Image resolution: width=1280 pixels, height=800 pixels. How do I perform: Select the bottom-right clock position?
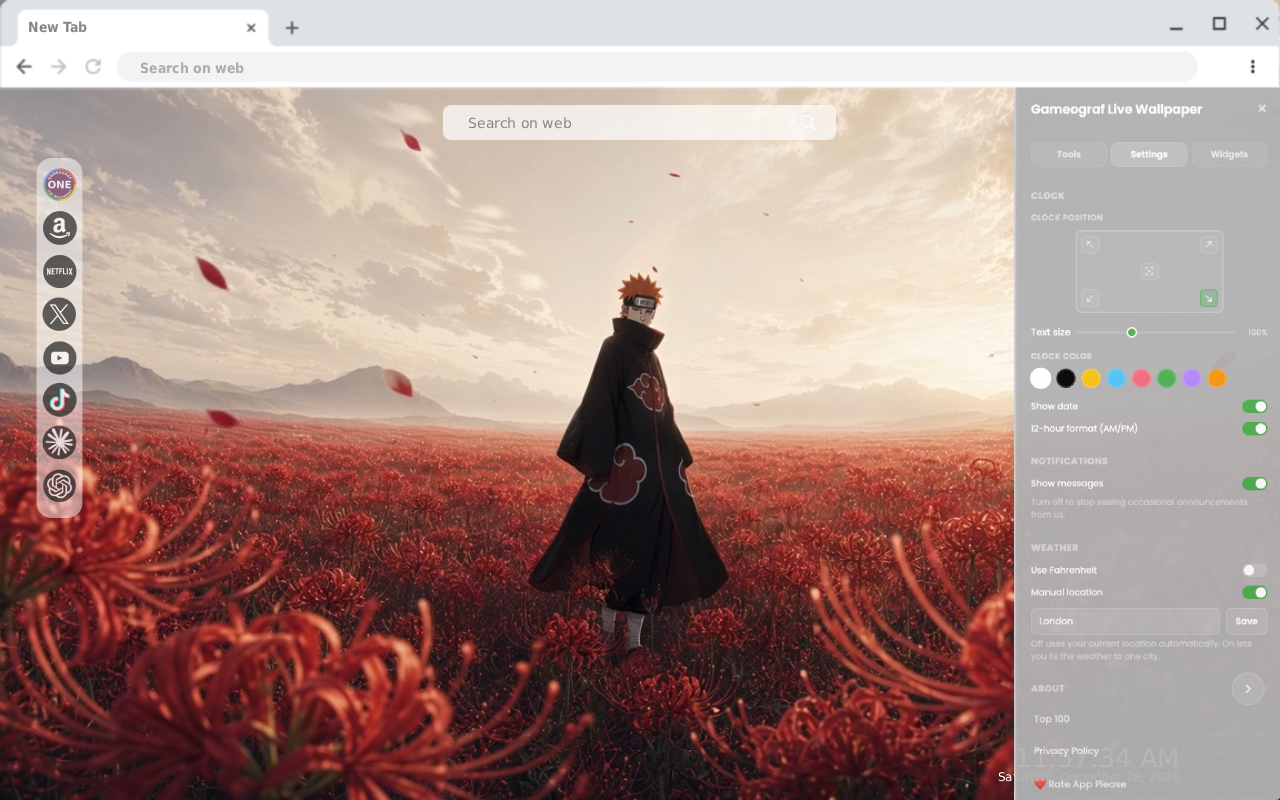pyautogui.click(x=1209, y=298)
